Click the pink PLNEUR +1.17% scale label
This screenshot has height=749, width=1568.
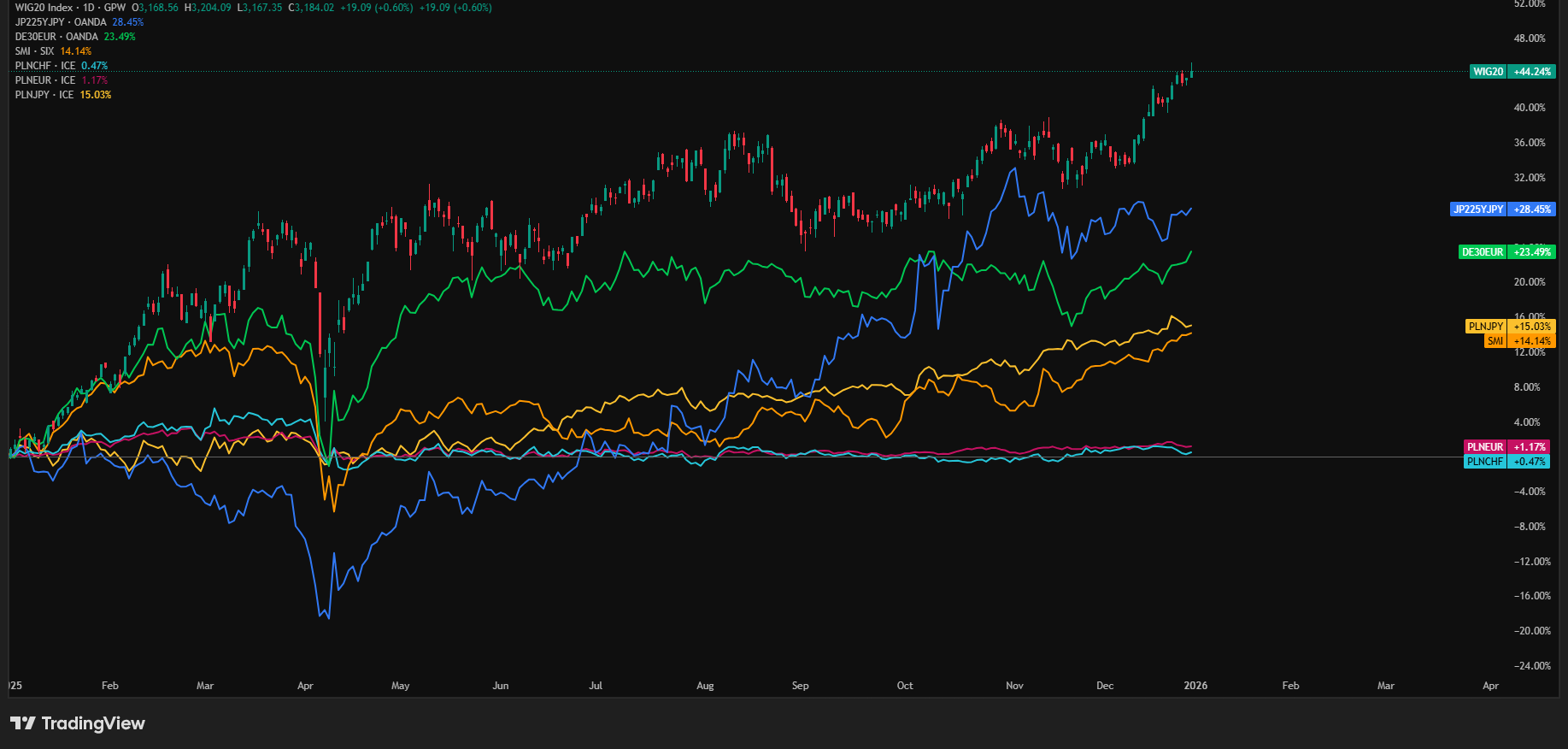tap(1509, 447)
